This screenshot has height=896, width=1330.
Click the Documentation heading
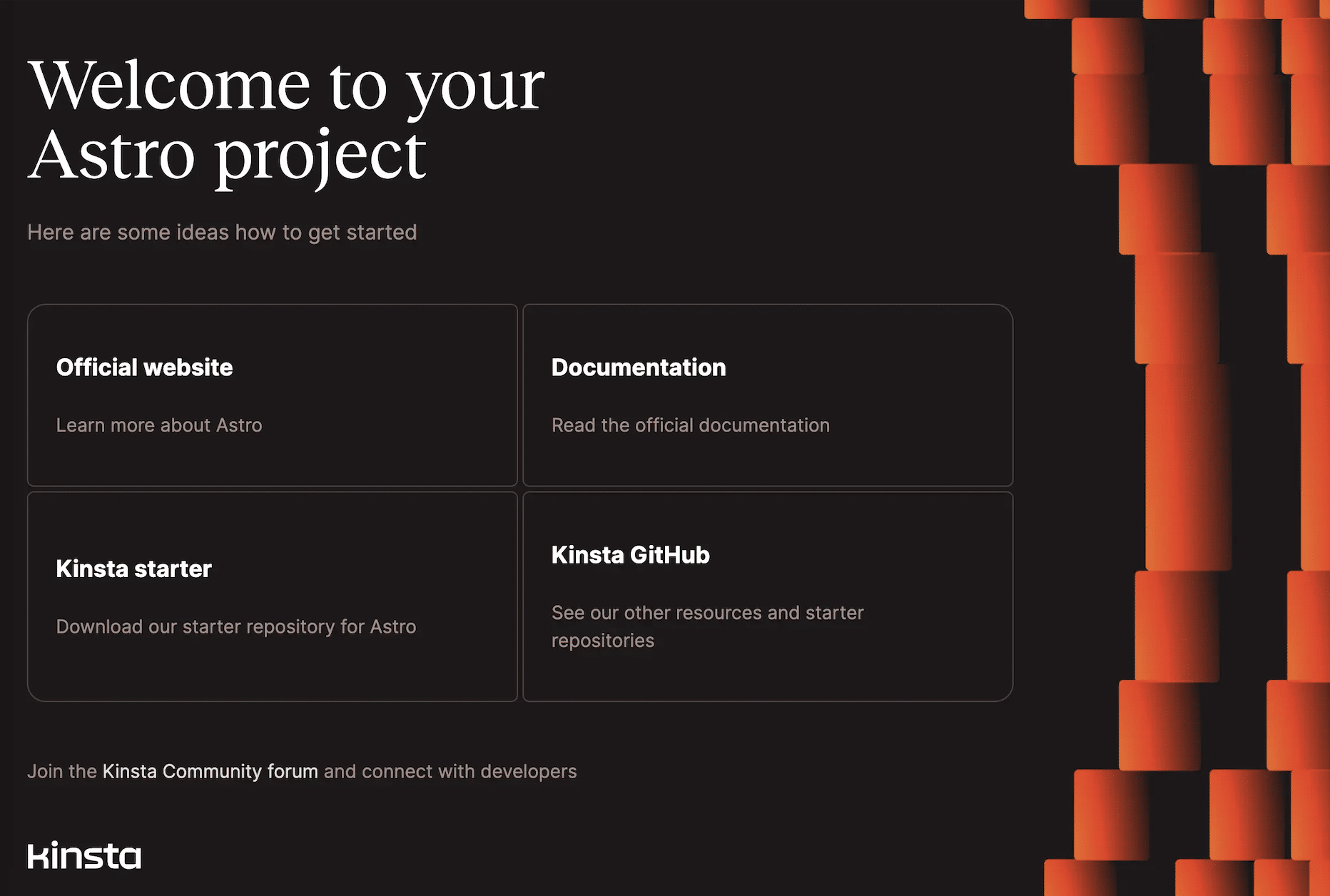[x=638, y=367]
